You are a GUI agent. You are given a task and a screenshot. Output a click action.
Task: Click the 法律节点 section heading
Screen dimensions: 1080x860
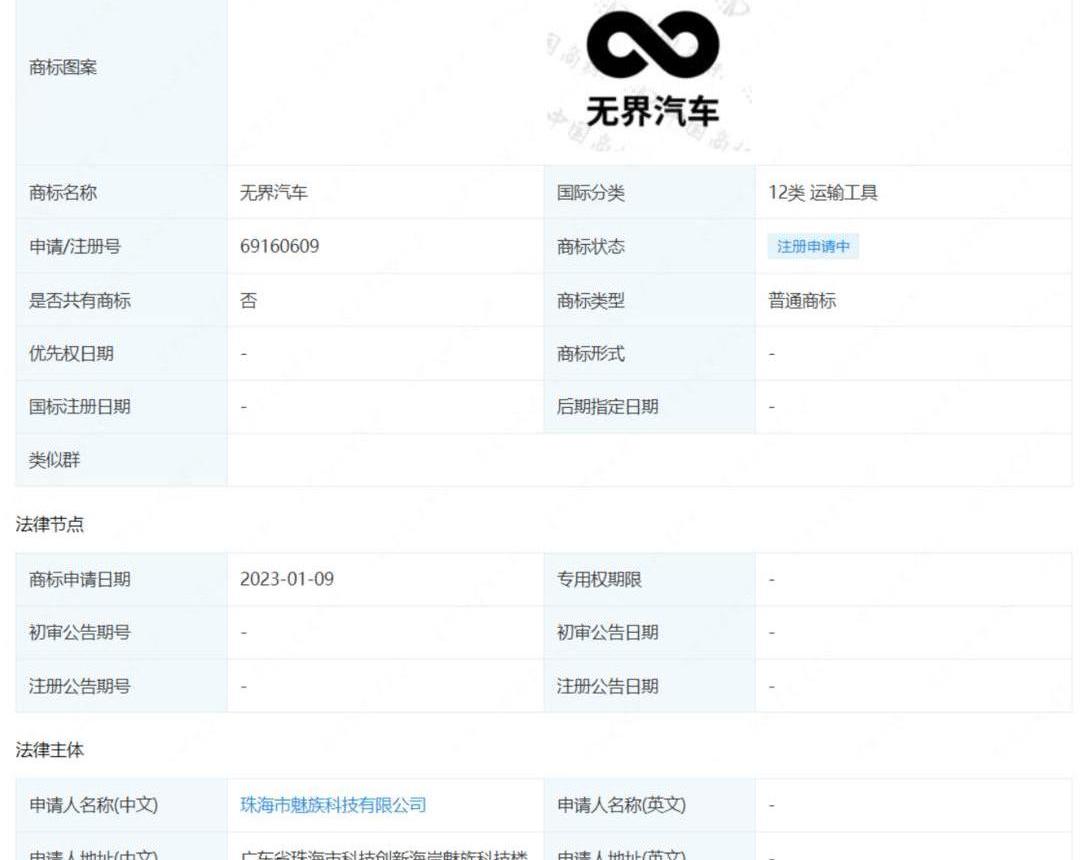[50, 524]
